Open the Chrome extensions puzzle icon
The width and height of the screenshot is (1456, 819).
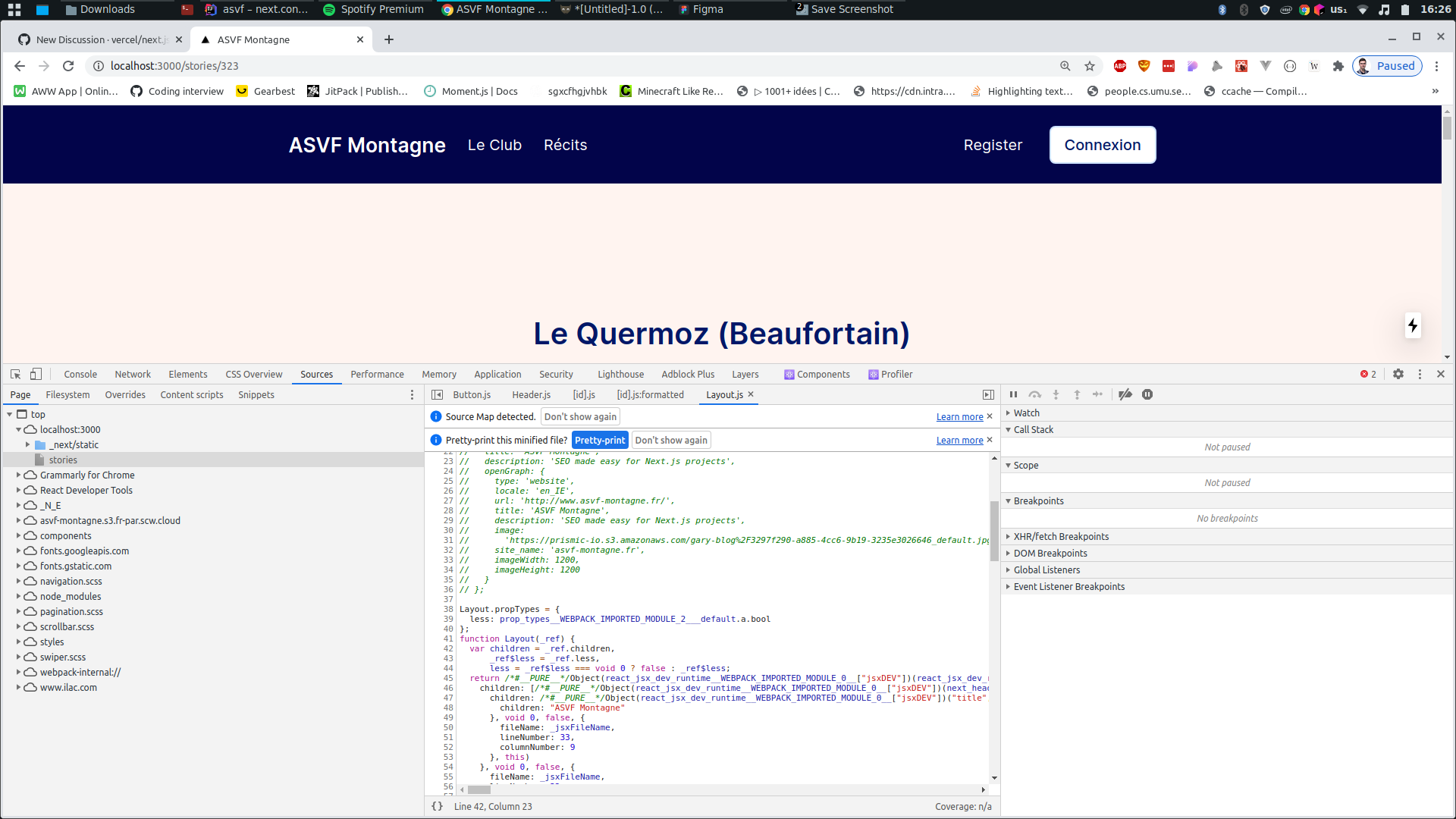[1338, 66]
